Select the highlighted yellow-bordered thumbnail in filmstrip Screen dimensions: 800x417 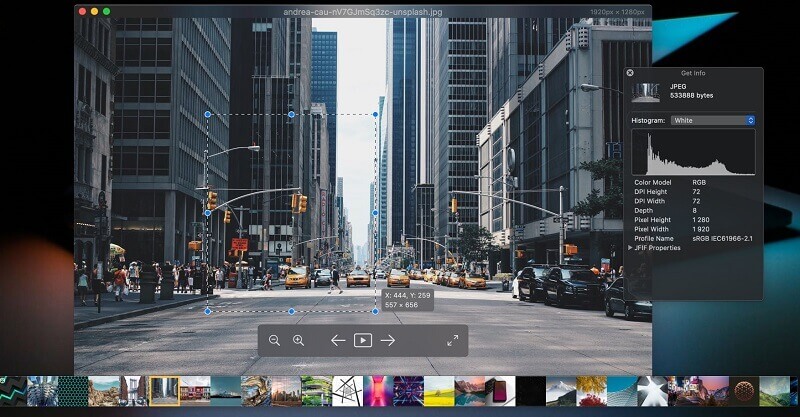(164, 390)
